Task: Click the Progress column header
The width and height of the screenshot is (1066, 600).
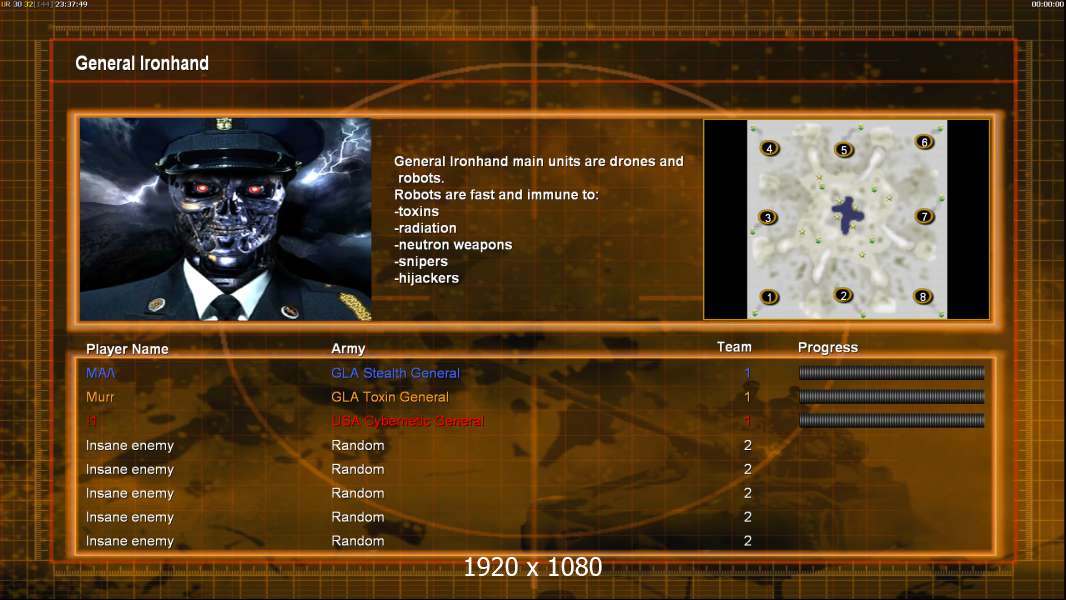Action: 827,348
